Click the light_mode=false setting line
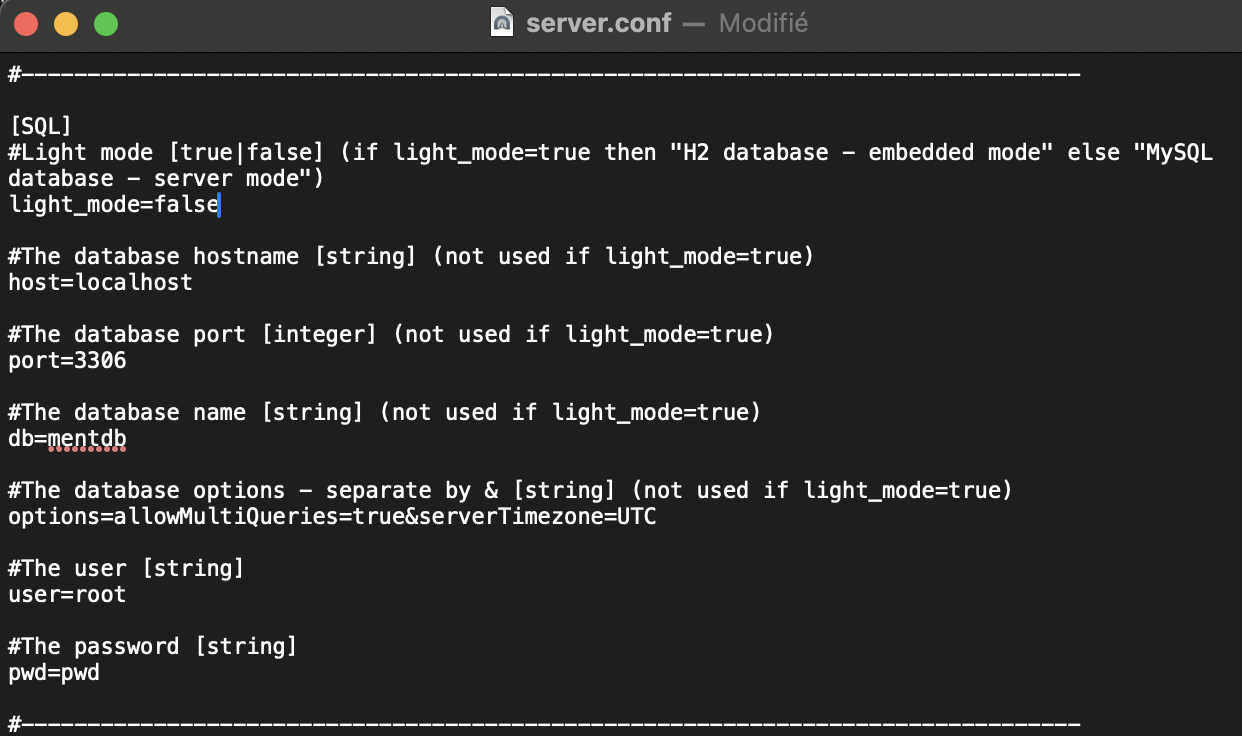 pos(113,205)
